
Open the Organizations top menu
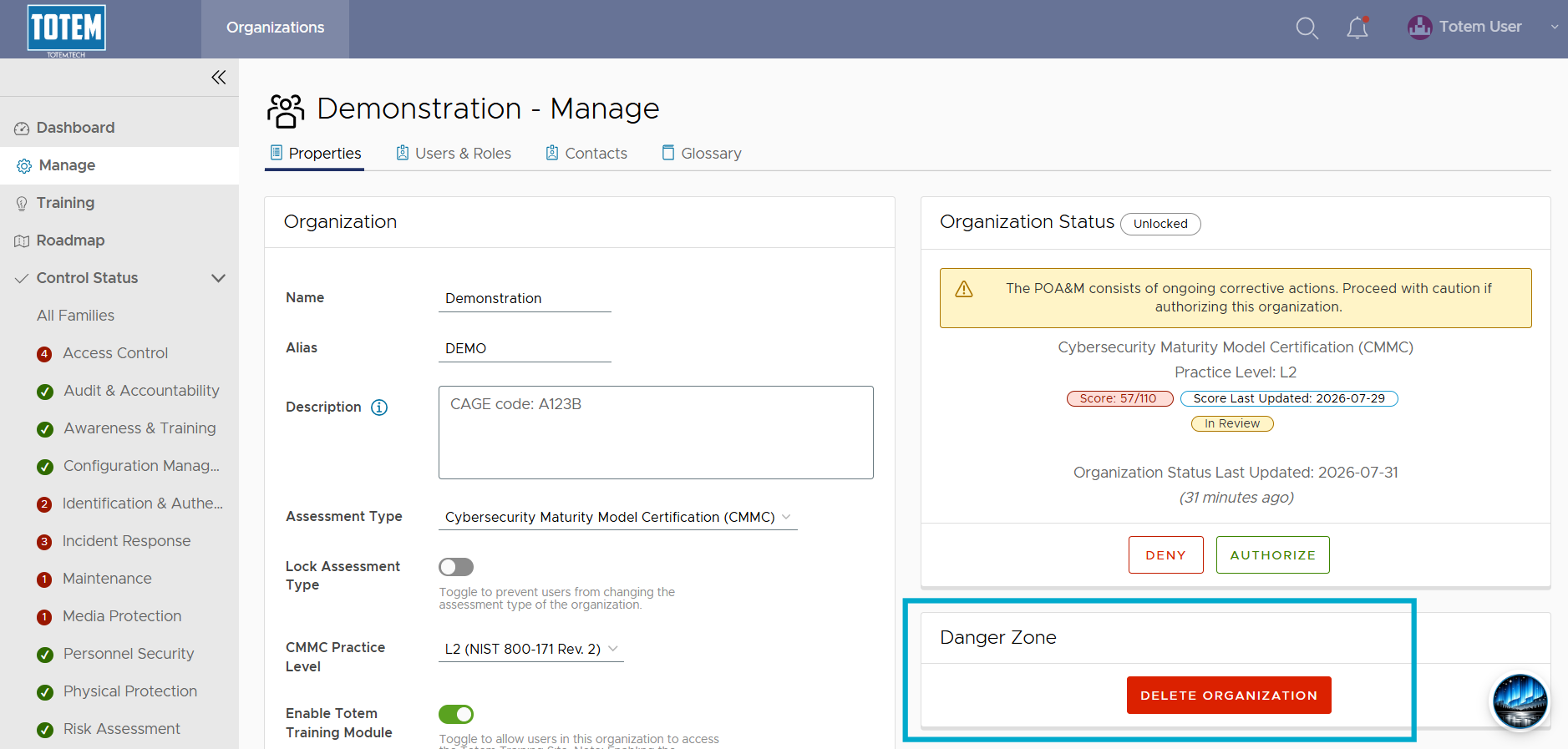coord(276,28)
